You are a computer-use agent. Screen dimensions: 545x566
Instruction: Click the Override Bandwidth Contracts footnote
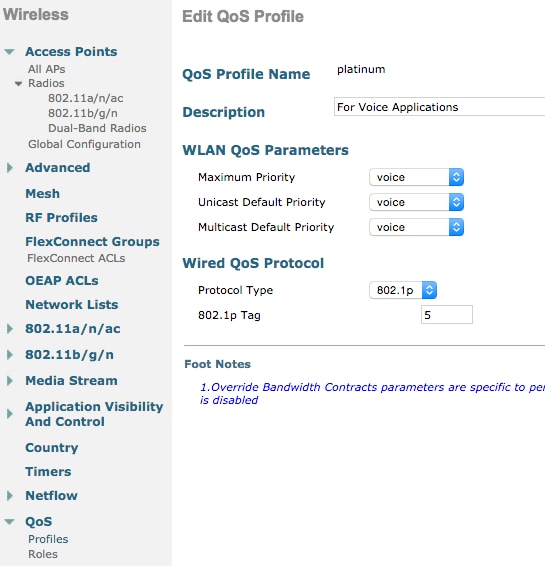[372, 393]
